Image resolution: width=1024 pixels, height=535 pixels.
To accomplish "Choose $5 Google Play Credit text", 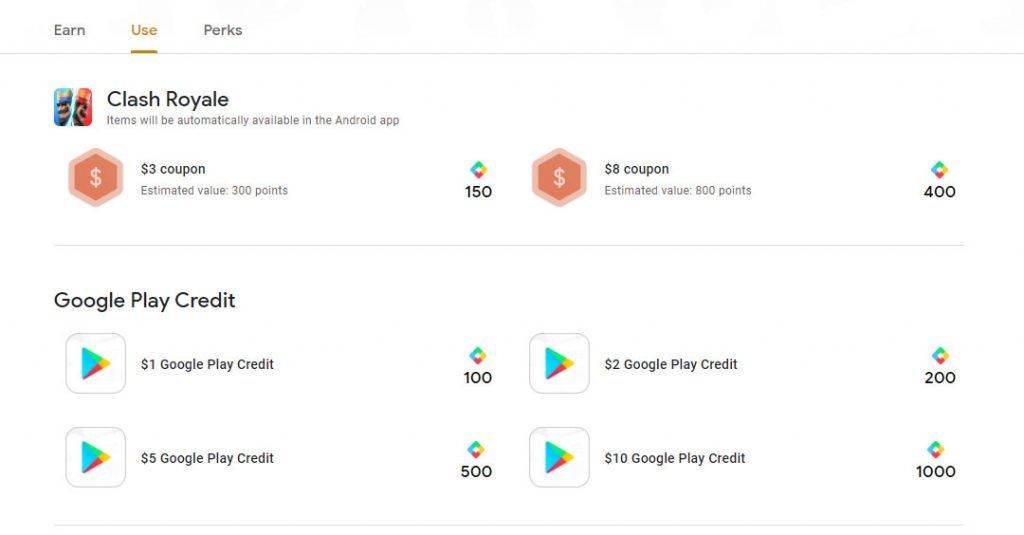I will (207, 458).
